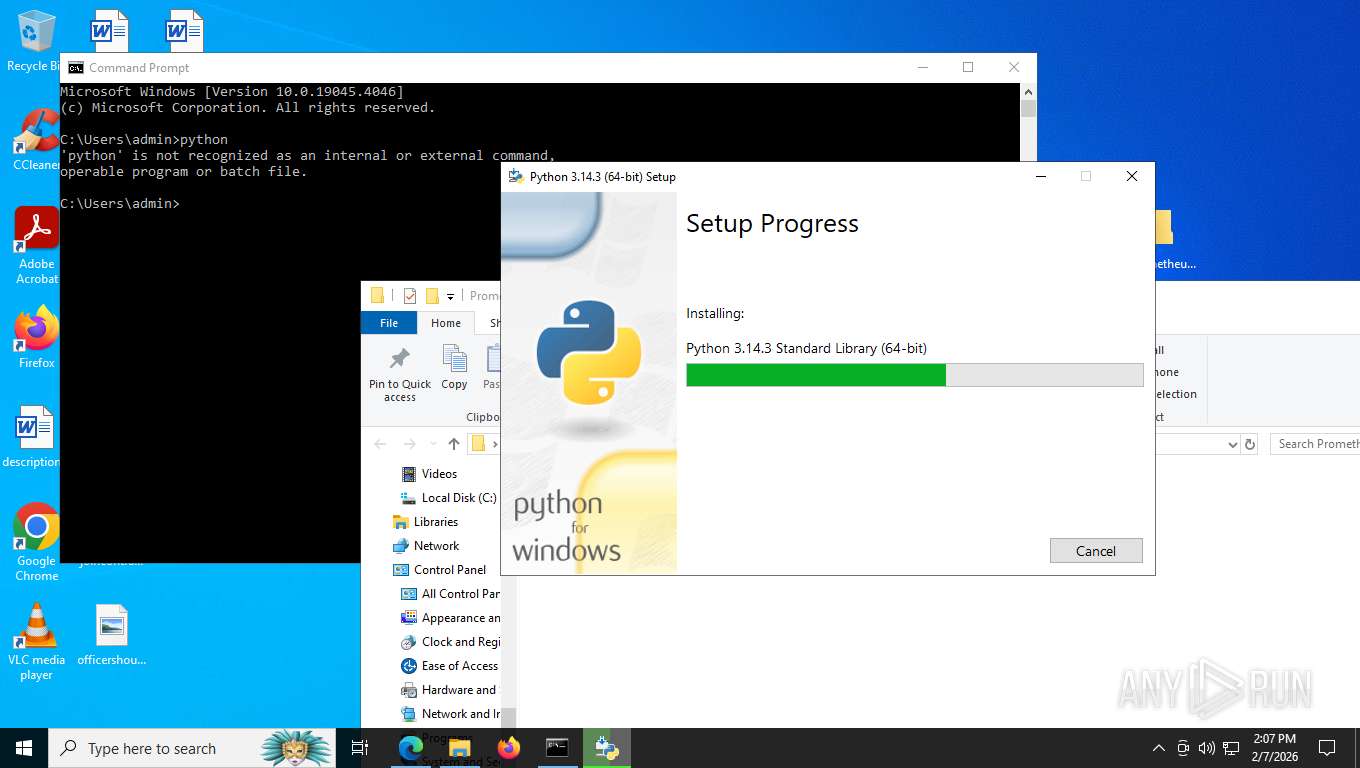Switch to Python installer taskbar icon
The image size is (1360, 768).
pyautogui.click(x=607, y=748)
